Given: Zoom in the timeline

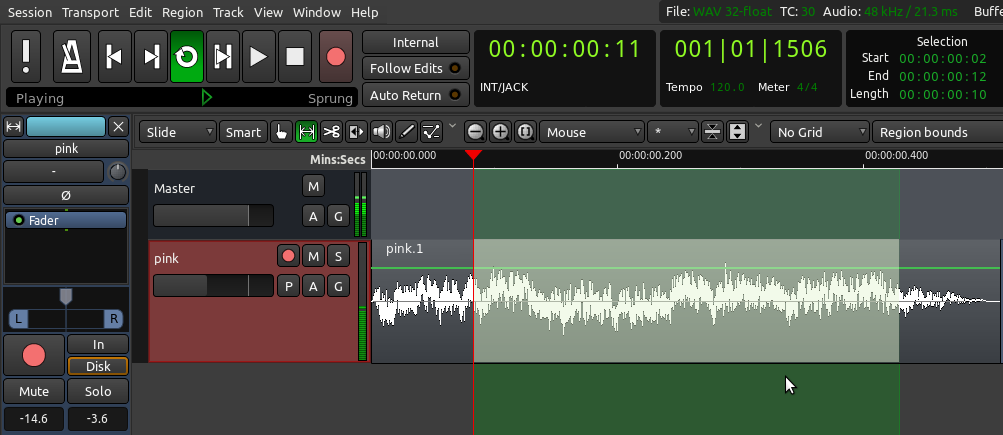Looking at the screenshot, I should point(500,132).
